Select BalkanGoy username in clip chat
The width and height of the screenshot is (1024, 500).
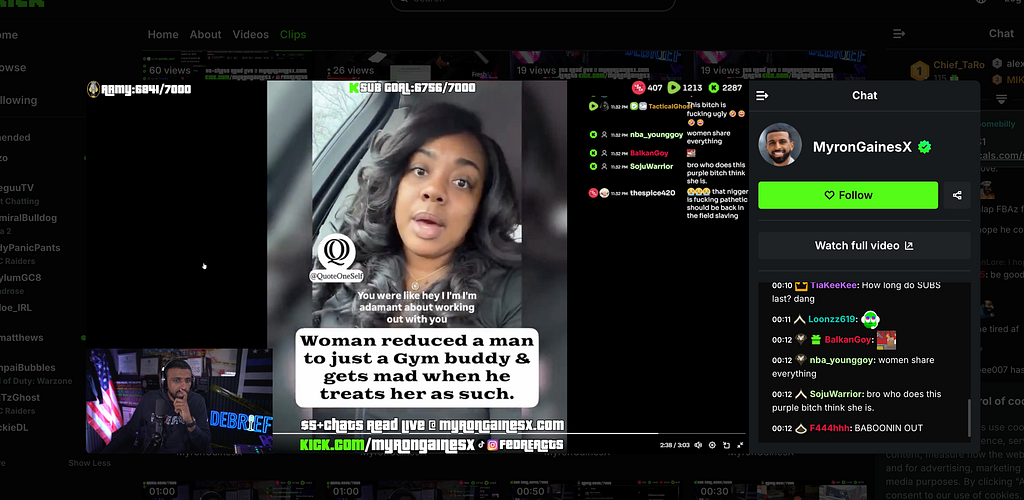[848, 339]
